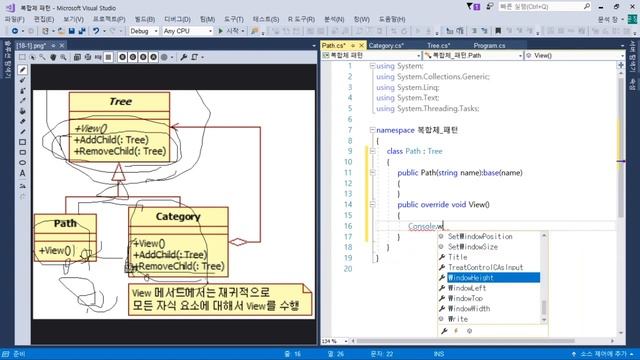Click the autocomplete list scrollbar thumb
The image size is (640, 360).
point(544,308)
